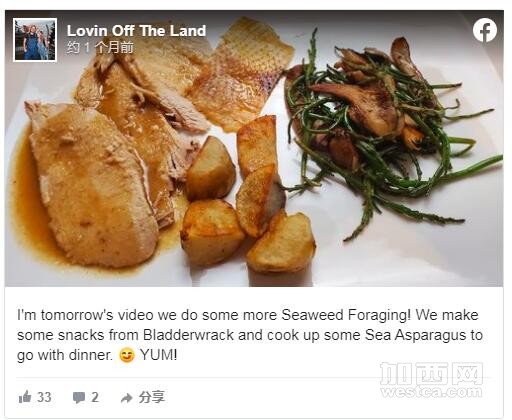Visit the Lovin Off The Land page name

[x=136, y=31]
